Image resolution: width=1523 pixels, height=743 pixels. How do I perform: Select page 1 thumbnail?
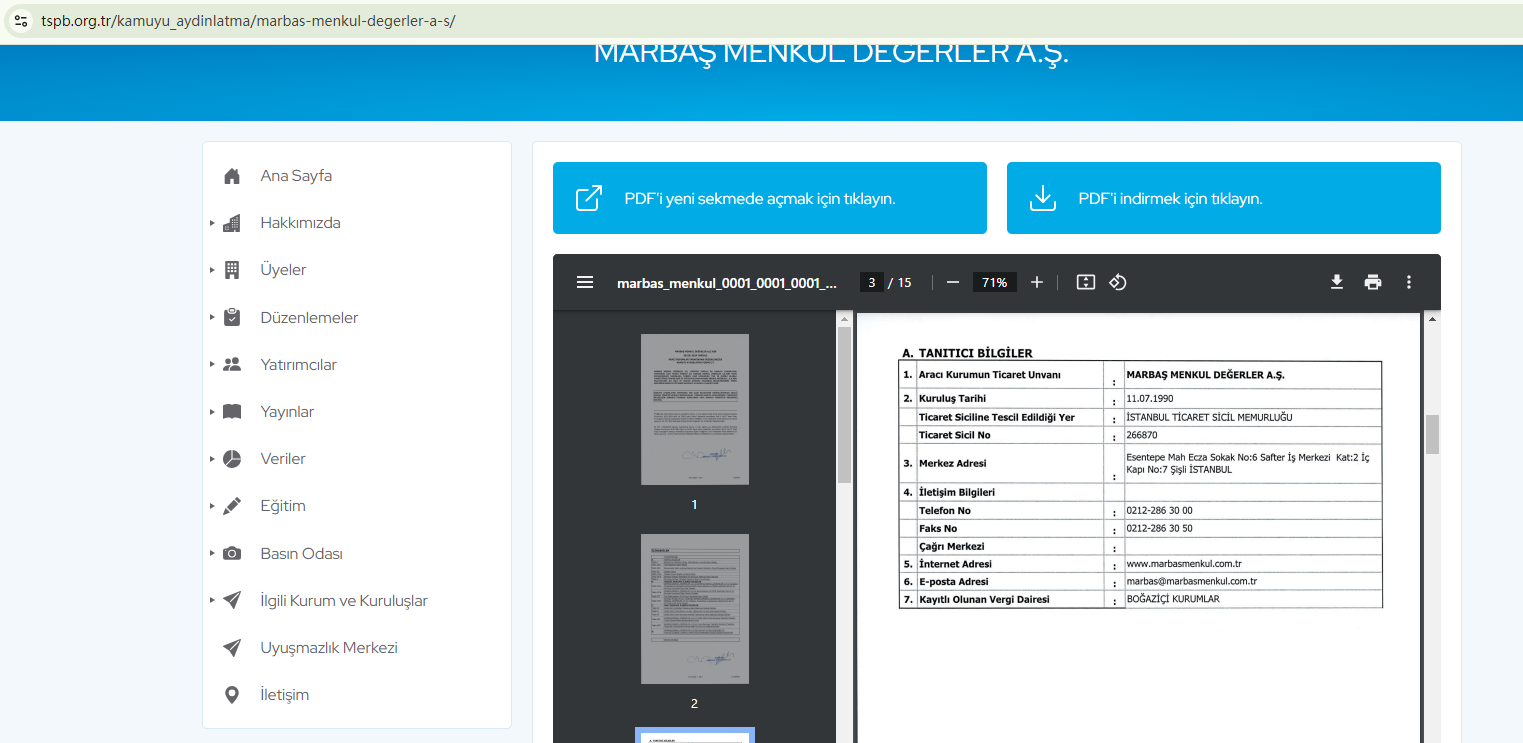(x=695, y=409)
